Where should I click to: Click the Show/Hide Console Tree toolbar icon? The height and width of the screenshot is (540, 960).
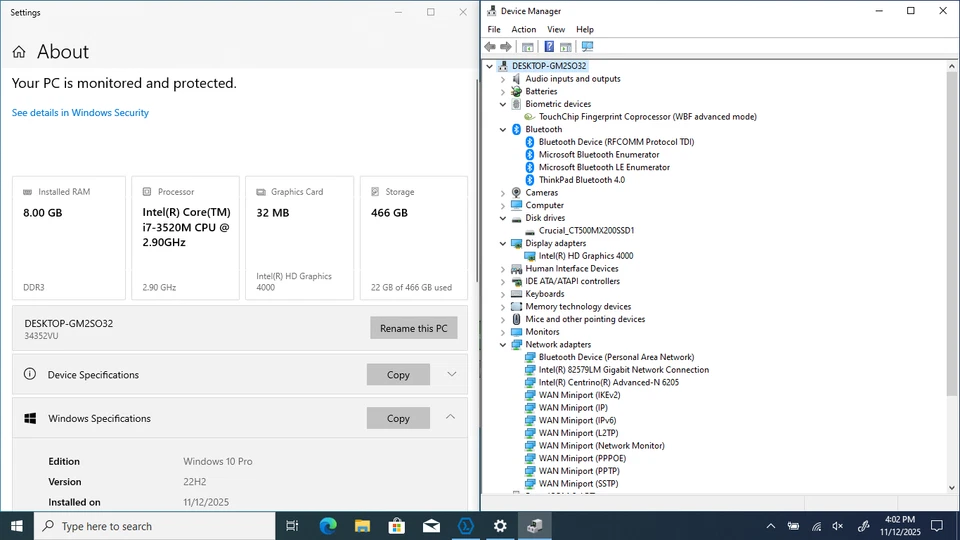[x=527, y=47]
